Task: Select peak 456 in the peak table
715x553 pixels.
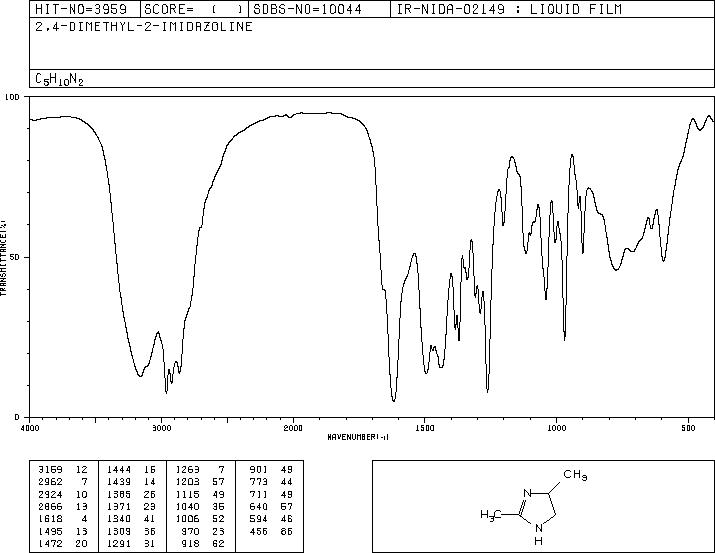Action: (x=259, y=532)
